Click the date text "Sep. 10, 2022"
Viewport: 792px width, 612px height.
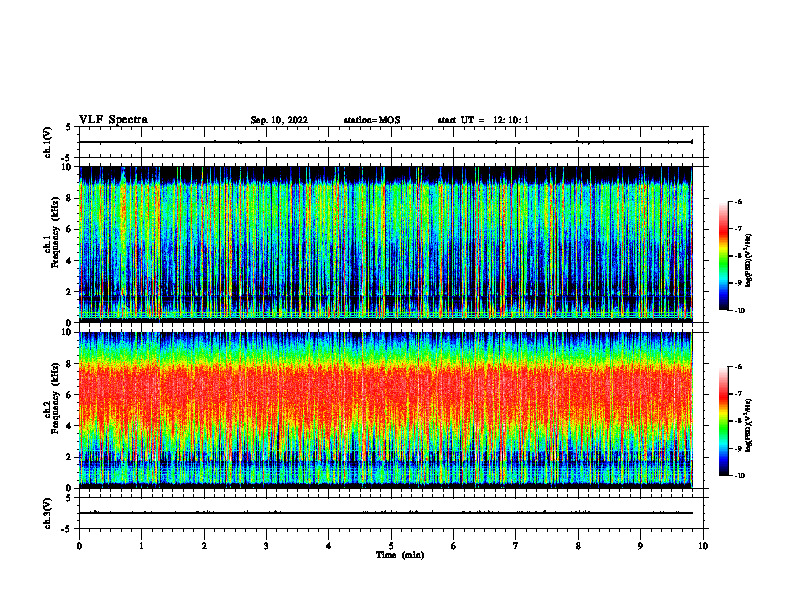point(279,120)
